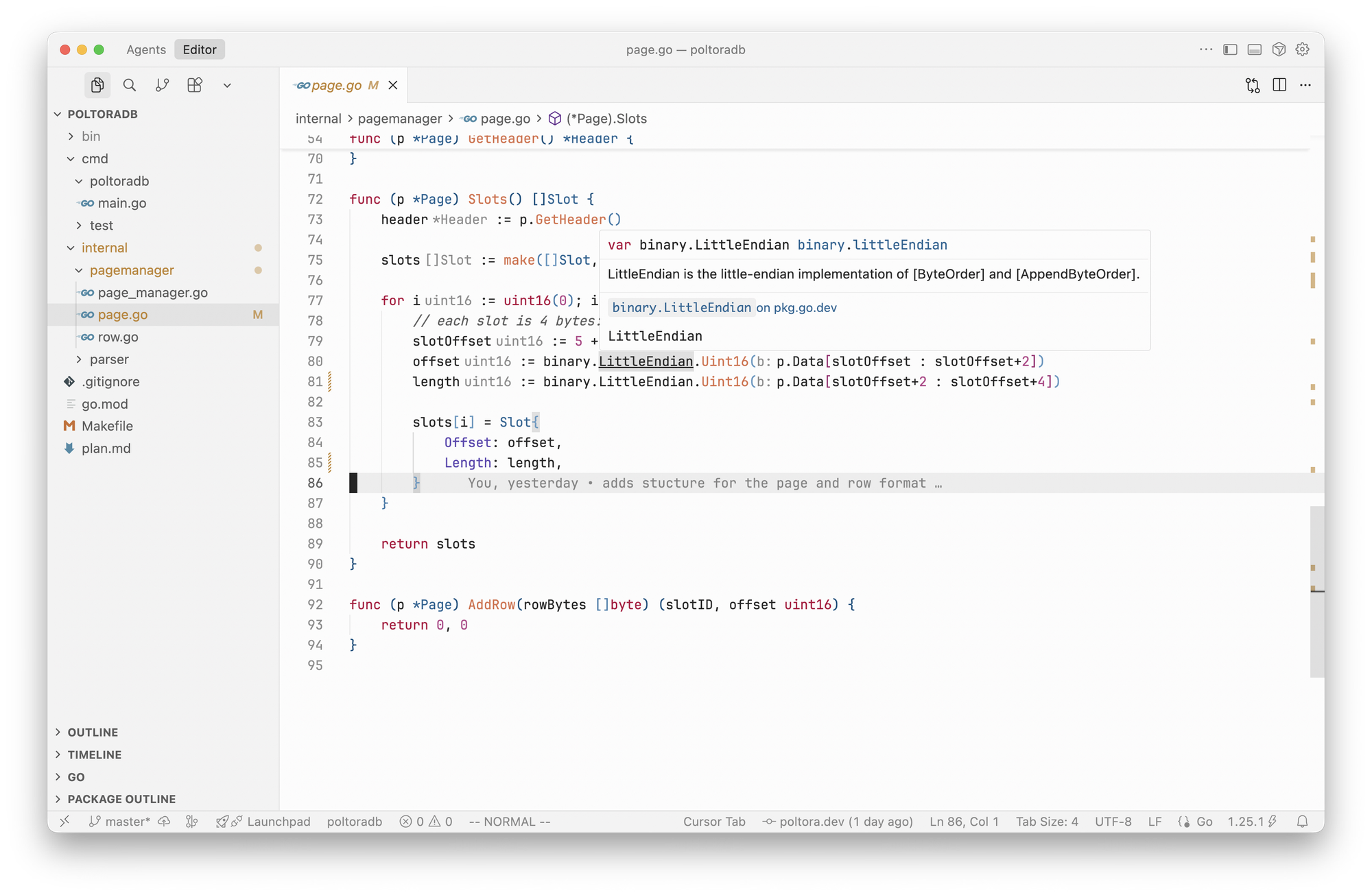Image resolution: width=1372 pixels, height=895 pixels.
Task: Open settings gear in title bar
Action: coord(1302,49)
